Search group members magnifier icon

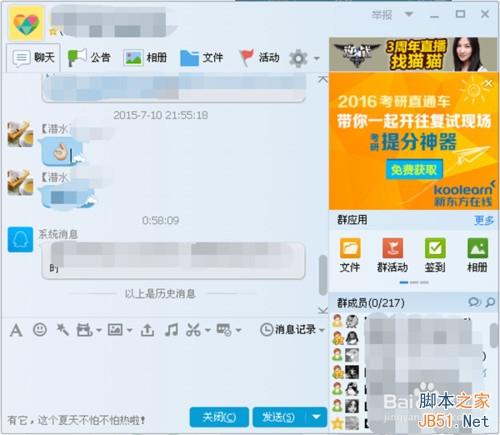pos(490,303)
